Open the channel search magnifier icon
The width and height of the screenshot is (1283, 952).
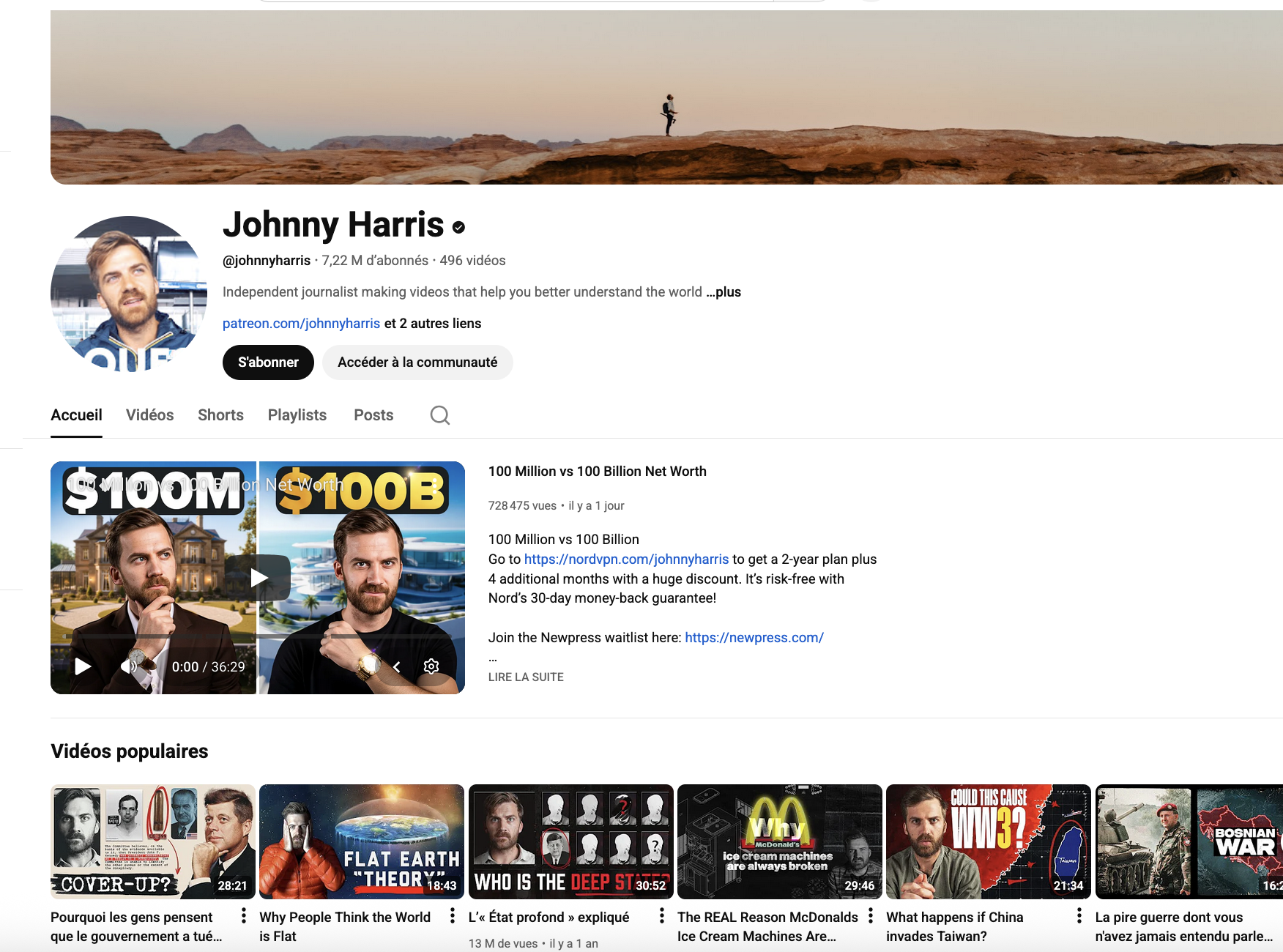(439, 415)
